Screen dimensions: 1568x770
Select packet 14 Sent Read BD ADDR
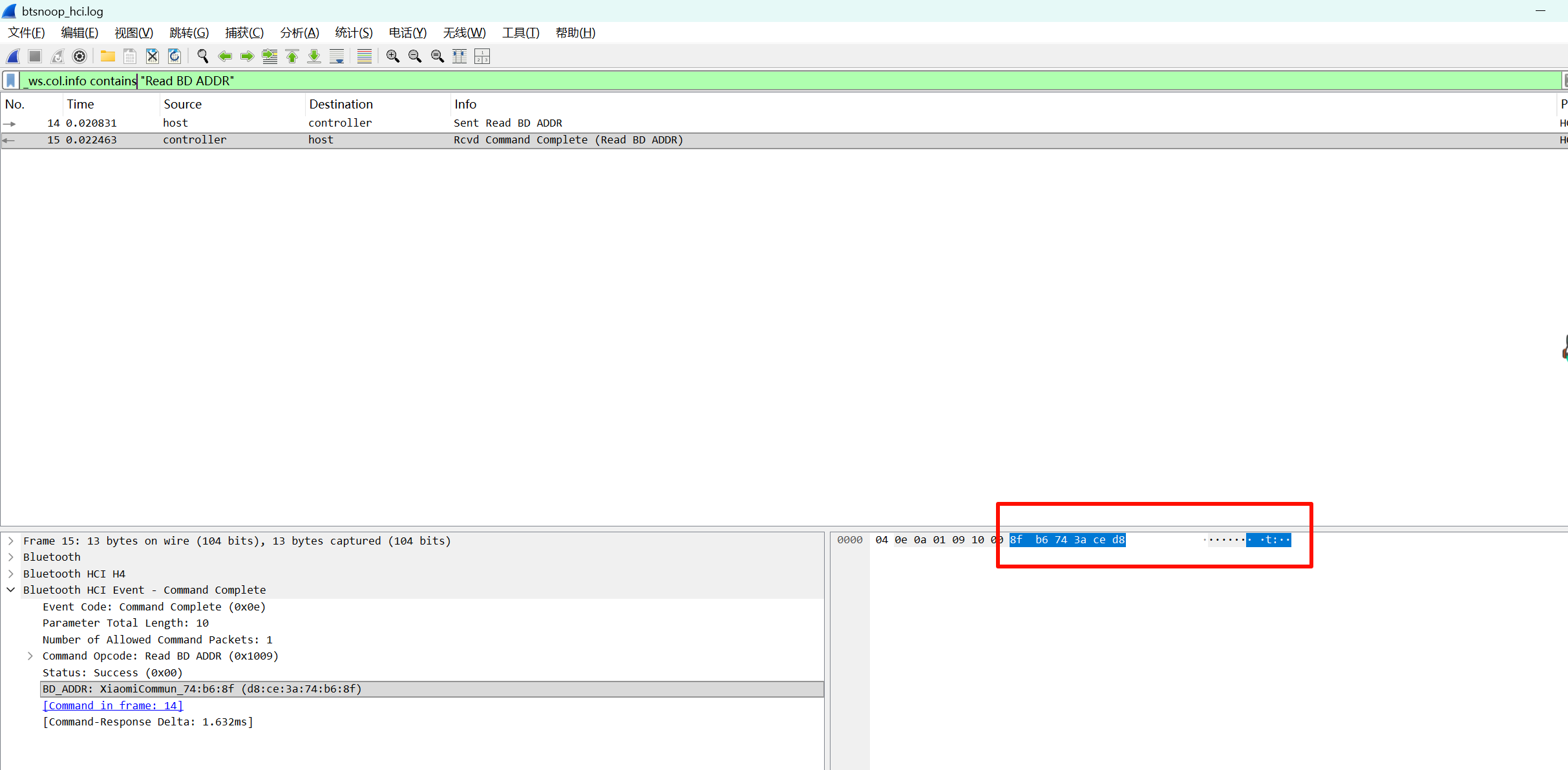(507, 123)
